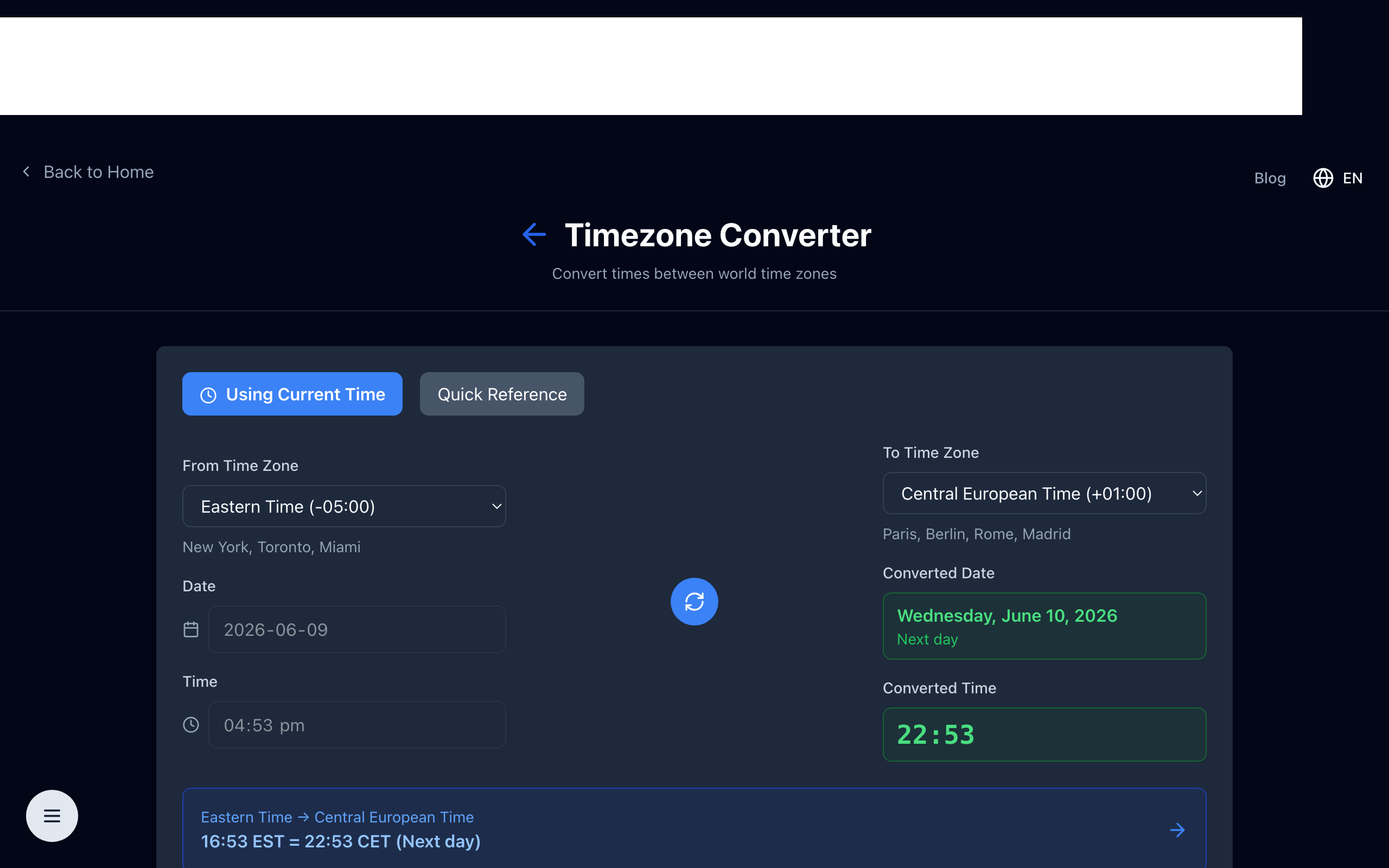Click the Next day label
The width and height of the screenshot is (1389, 868).
coord(927,640)
